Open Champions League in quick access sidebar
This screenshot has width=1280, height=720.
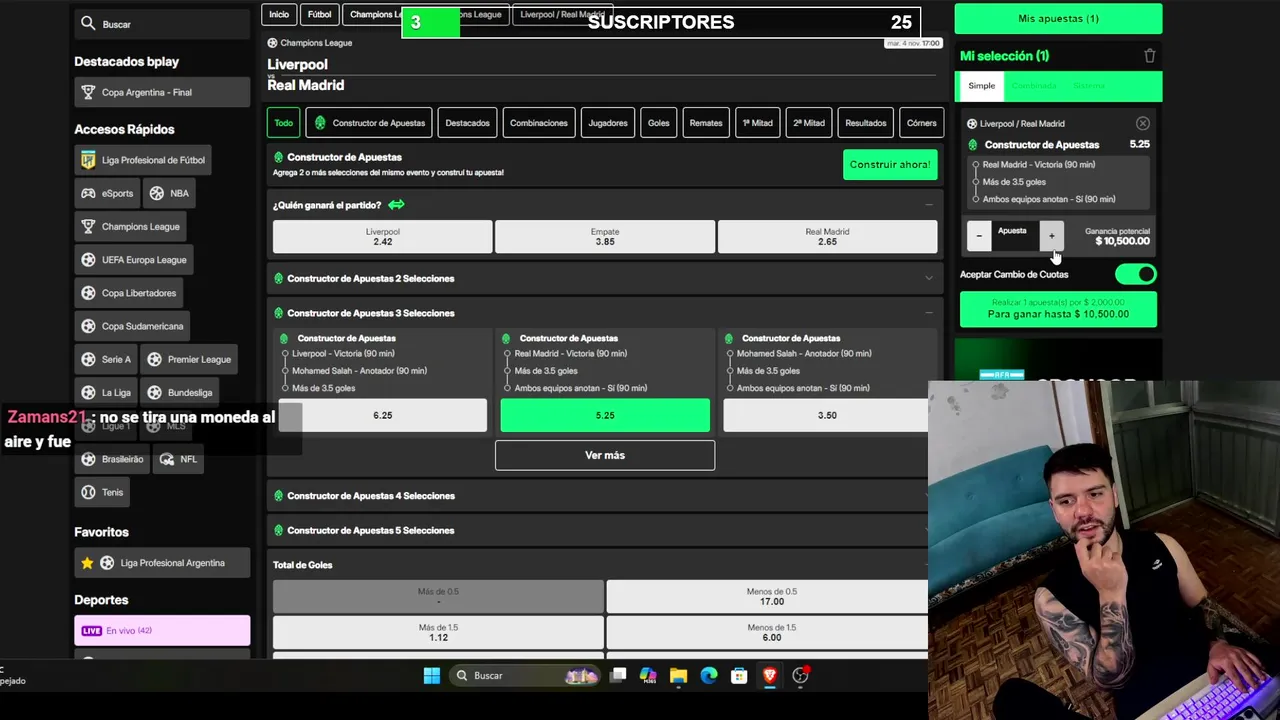130,227
